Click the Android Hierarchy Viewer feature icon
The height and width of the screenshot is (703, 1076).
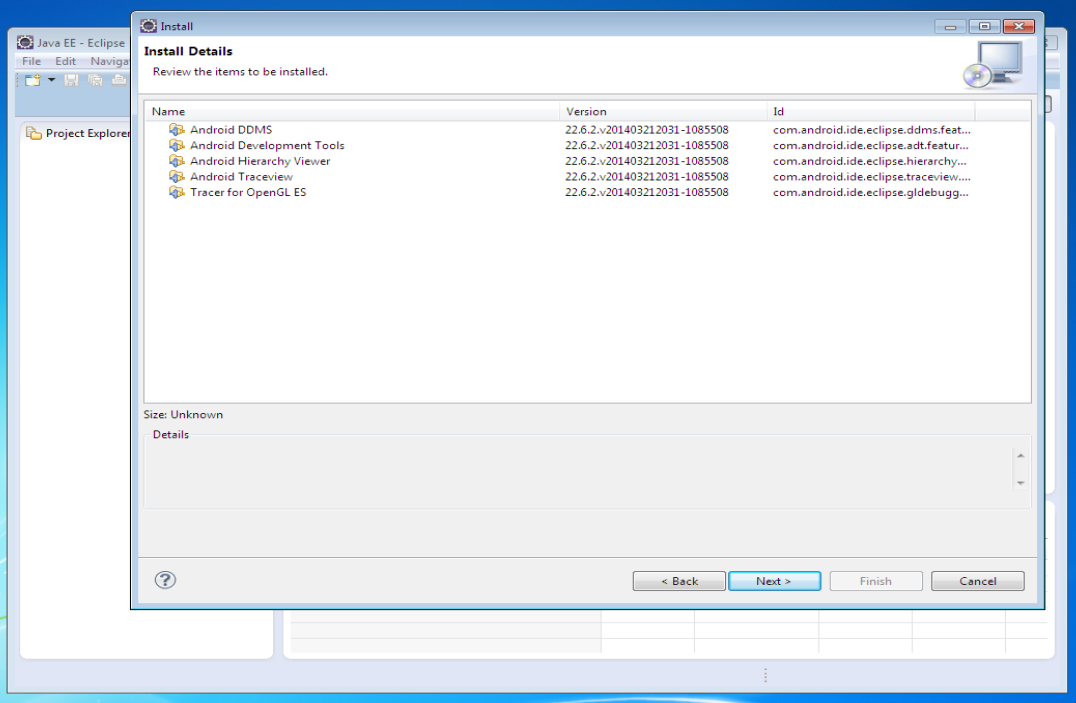pos(176,161)
